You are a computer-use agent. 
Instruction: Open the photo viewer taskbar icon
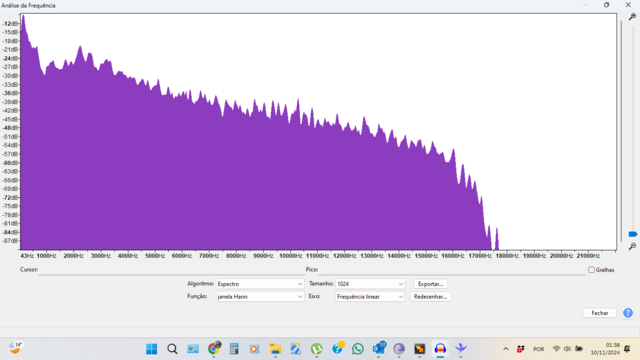click(x=193, y=349)
